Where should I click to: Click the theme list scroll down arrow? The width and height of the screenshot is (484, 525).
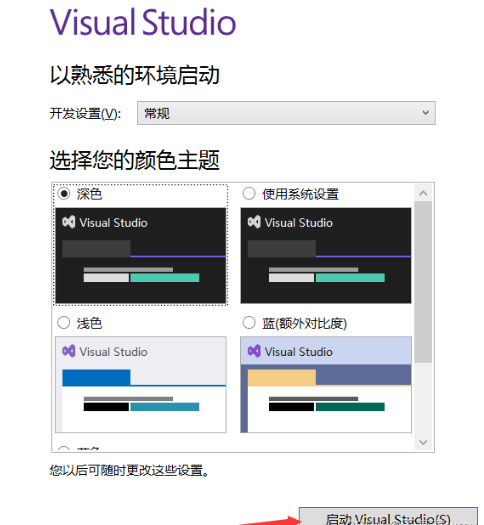click(423, 442)
